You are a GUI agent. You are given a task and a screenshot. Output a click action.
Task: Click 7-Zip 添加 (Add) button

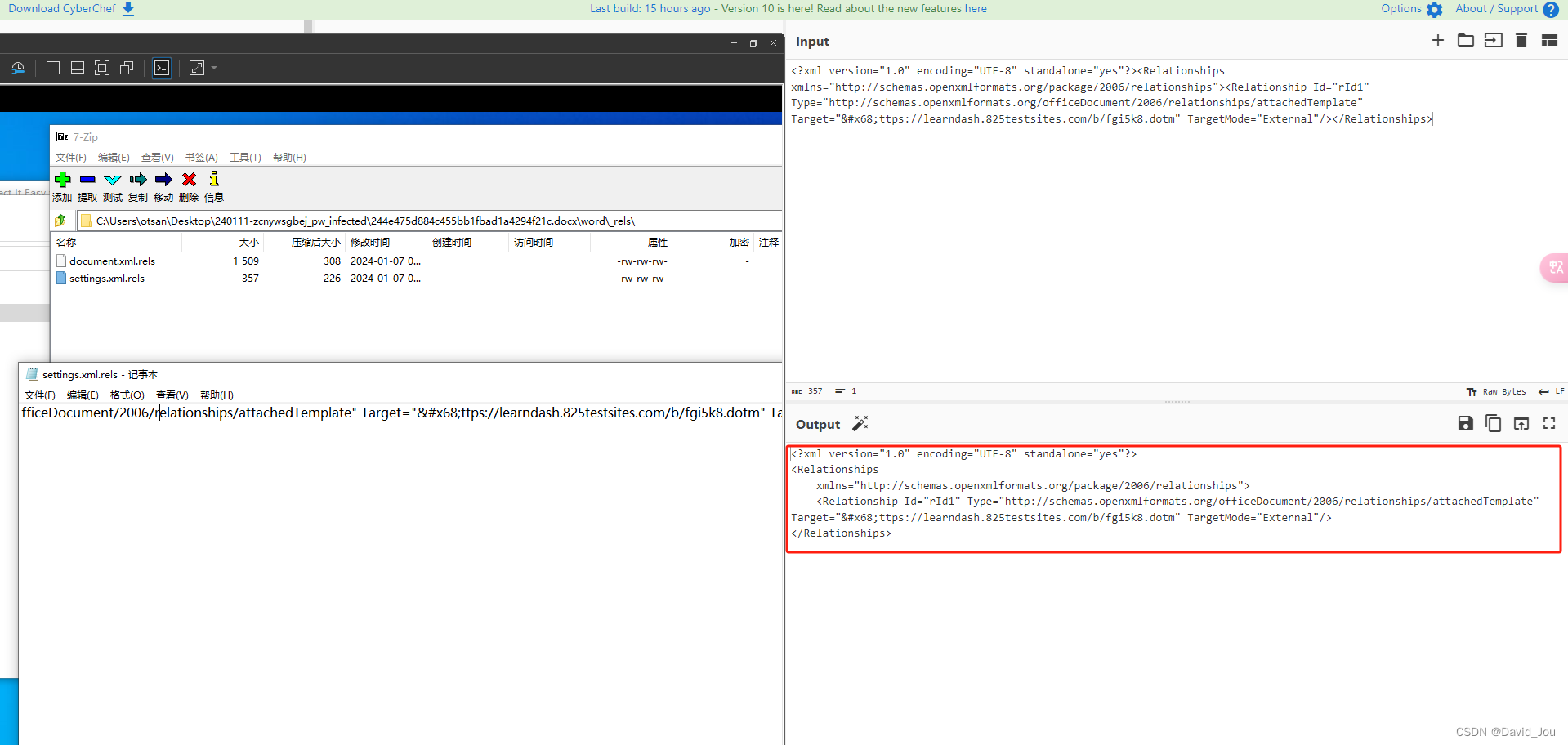point(62,187)
